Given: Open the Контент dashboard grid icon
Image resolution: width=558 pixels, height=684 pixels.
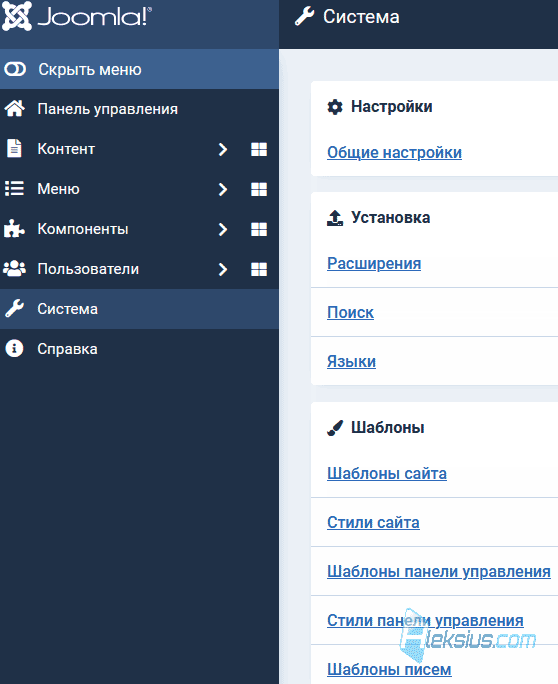Looking at the screenshot, I should pyautogui.click(x=259, y=149).
